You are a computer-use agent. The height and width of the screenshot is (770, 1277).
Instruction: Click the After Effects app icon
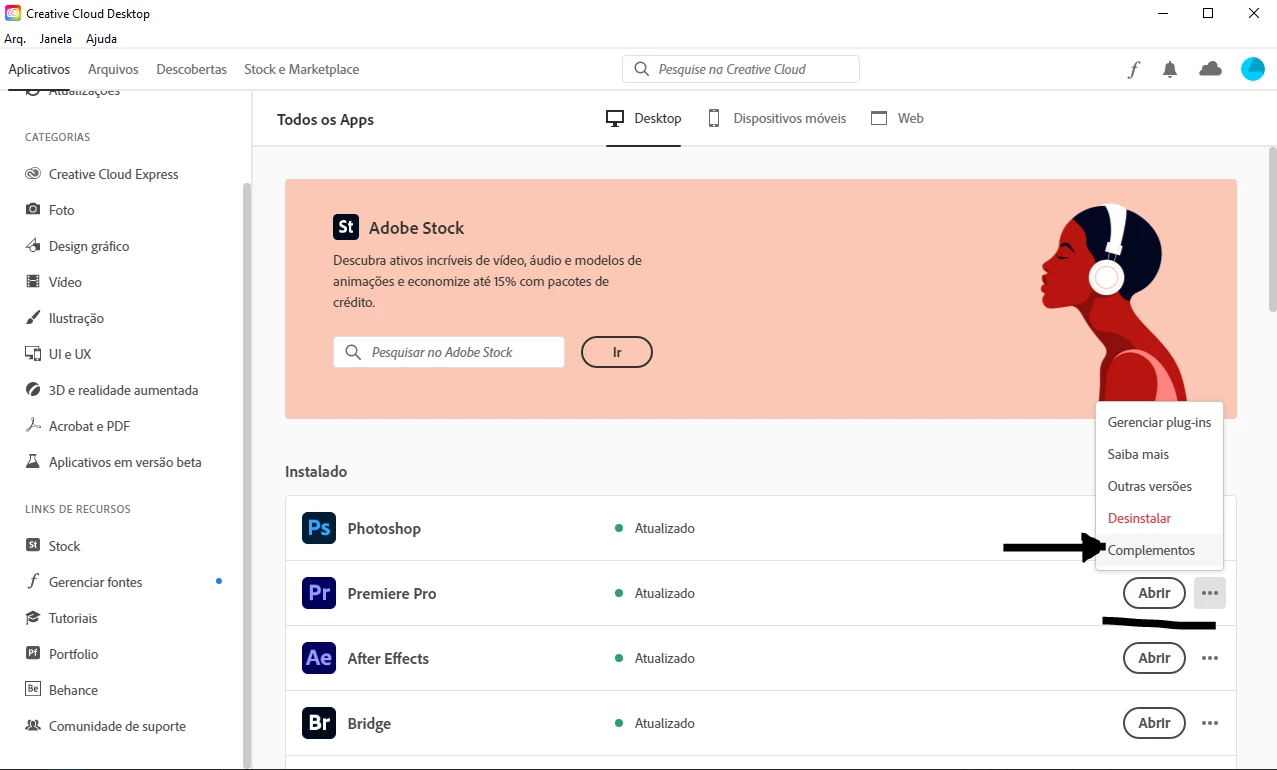(x=319, y=658)
